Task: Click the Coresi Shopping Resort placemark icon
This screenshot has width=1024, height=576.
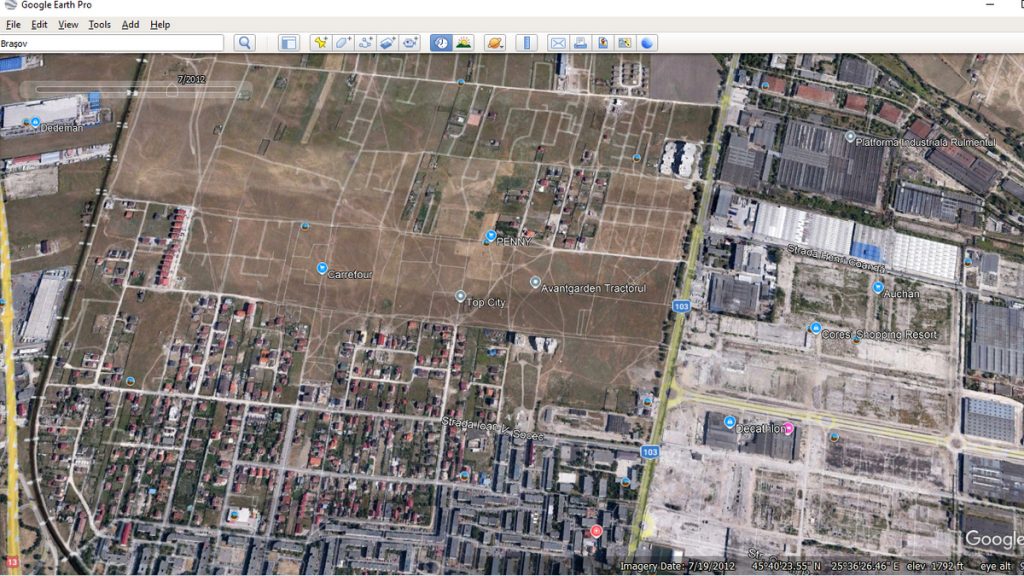Action: [x=815, y=328]
